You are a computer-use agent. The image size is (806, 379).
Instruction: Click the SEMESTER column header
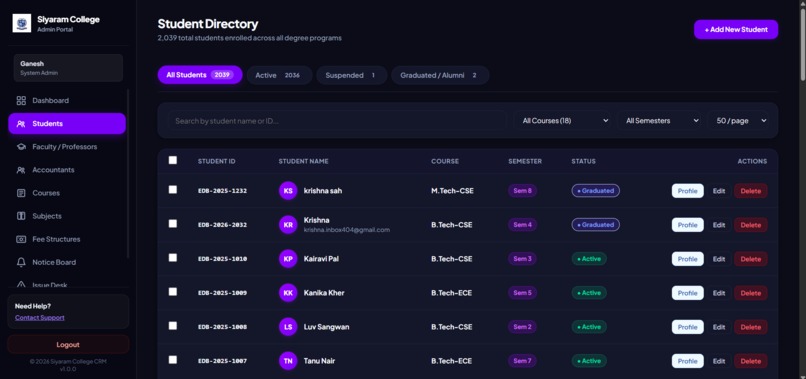525,161
